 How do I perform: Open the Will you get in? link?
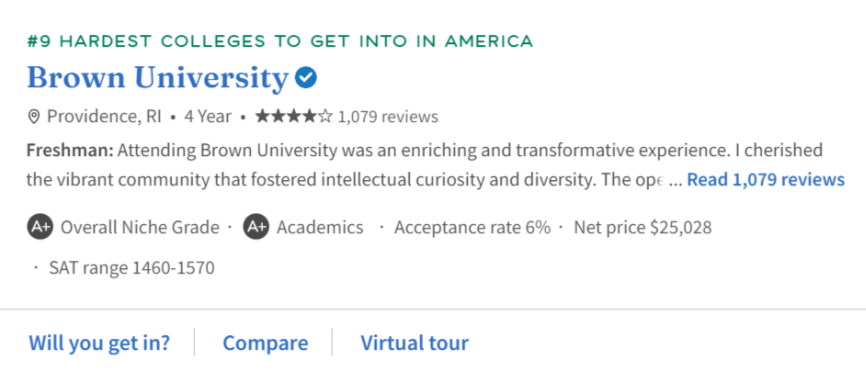click(99, 343)
